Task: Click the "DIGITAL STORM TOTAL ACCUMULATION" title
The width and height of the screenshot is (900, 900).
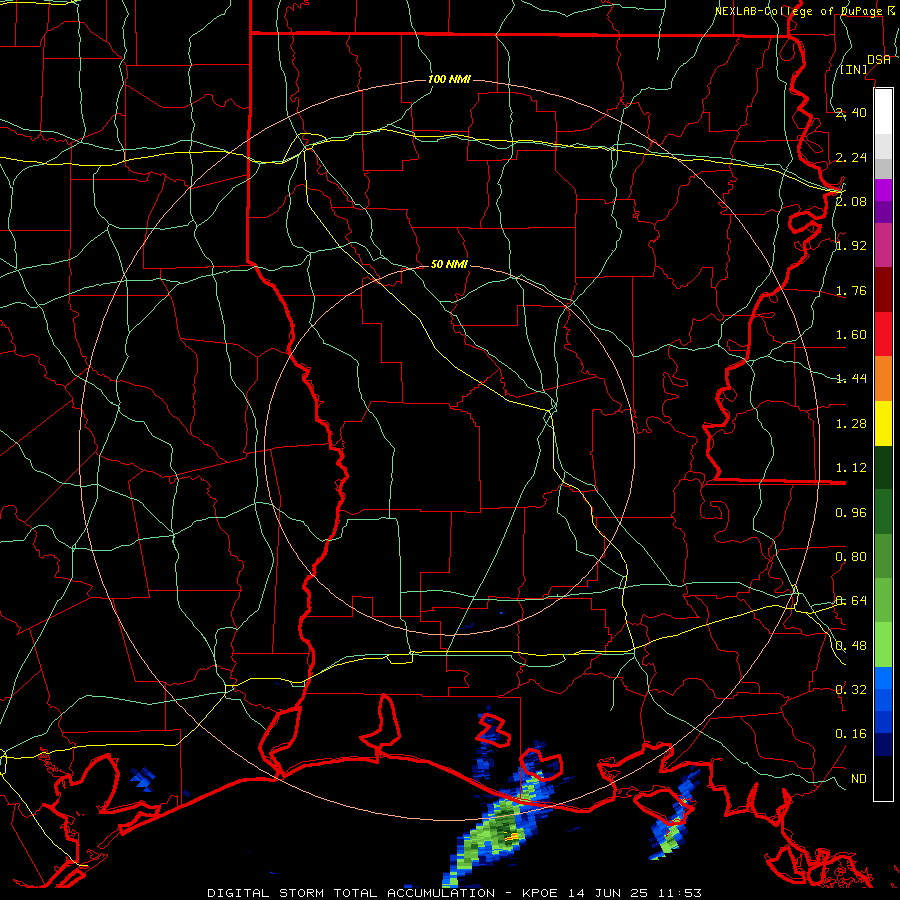Action: click(351, 893)
